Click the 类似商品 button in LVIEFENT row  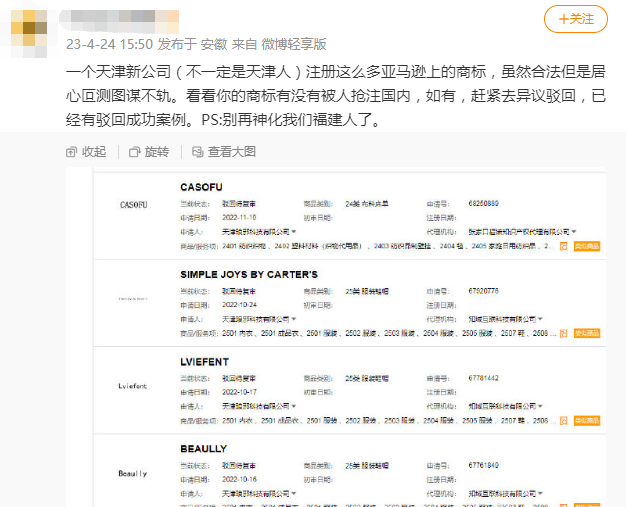pyautogui.click(x=587, y=420)
